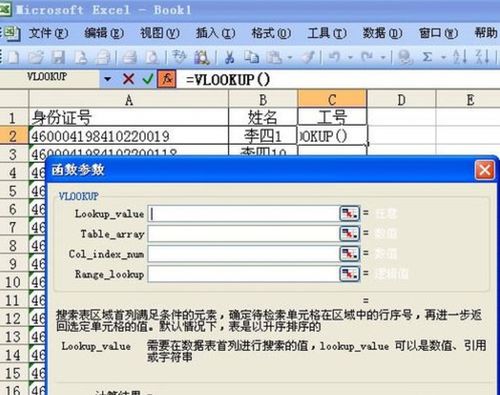Click the Name Box showing VLOOKUP
This screenshot has height=395, width=500.
click(50, 79)
